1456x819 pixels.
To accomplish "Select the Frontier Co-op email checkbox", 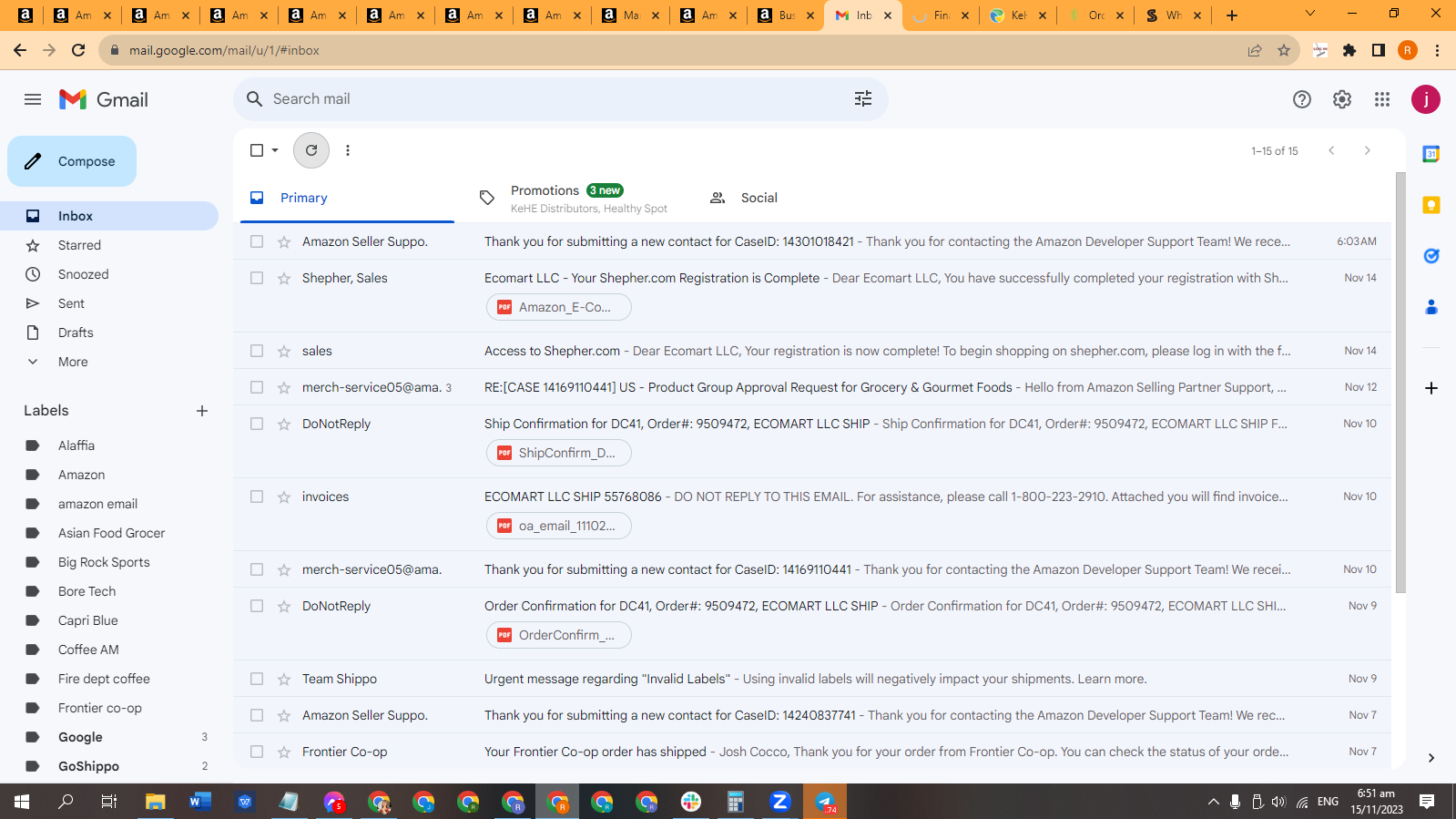I will (257, 752).
